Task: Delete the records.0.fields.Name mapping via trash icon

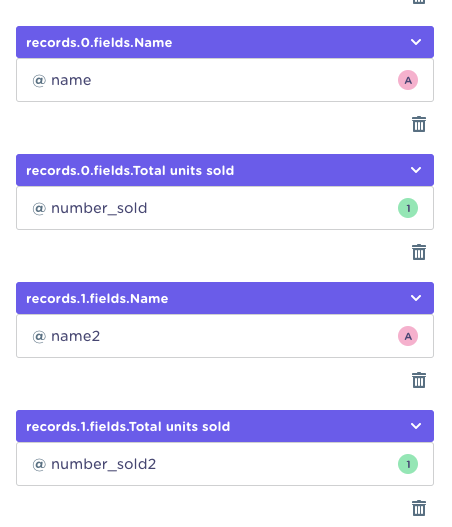Action: point(419,124)
